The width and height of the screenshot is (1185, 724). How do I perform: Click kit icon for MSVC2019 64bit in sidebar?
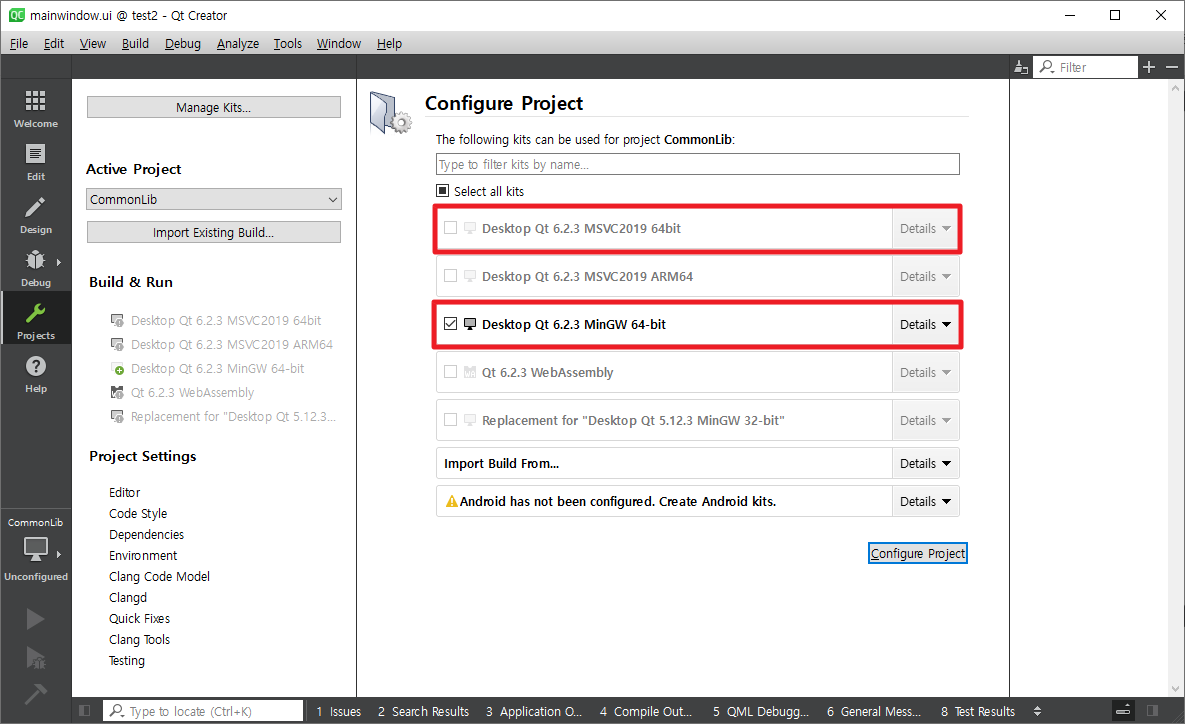[117, 320]
